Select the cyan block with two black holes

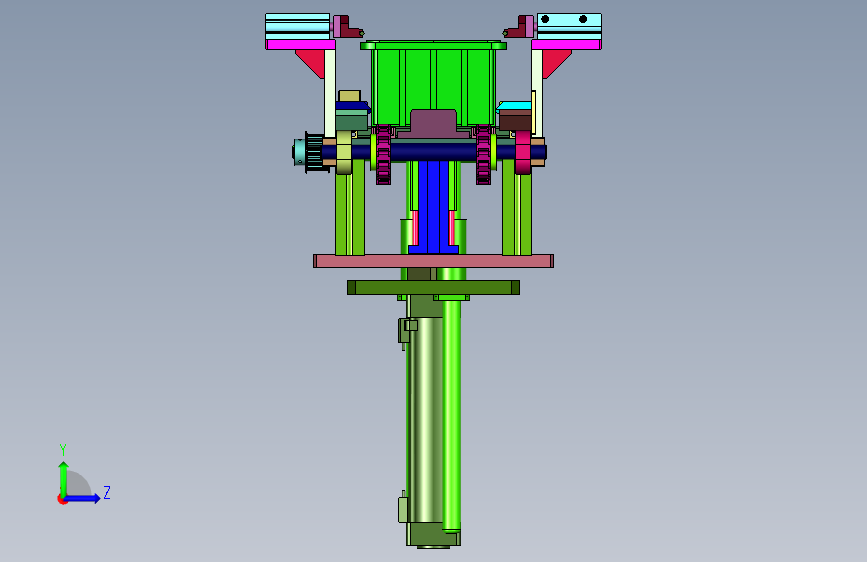pos(569,26)
